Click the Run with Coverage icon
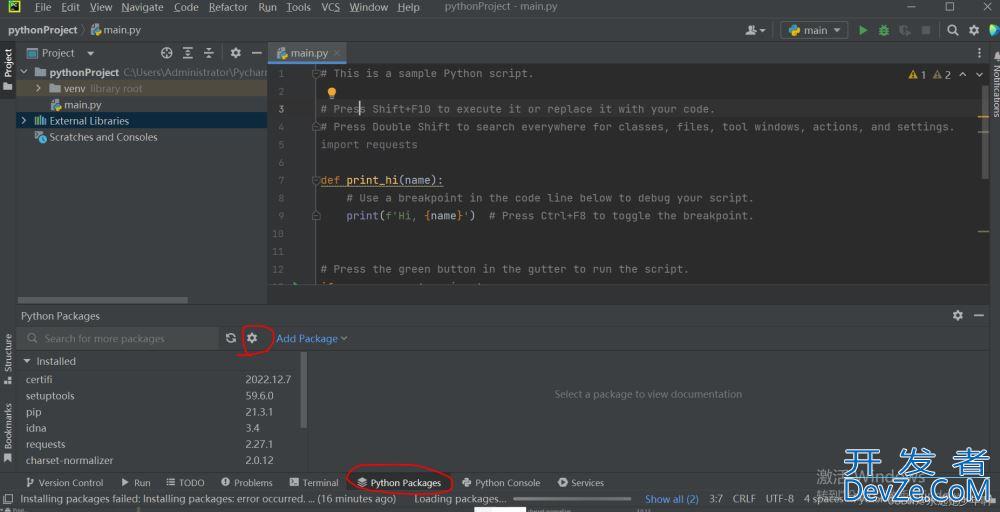Screen dimensions: 1000x512 coord(904,30)
